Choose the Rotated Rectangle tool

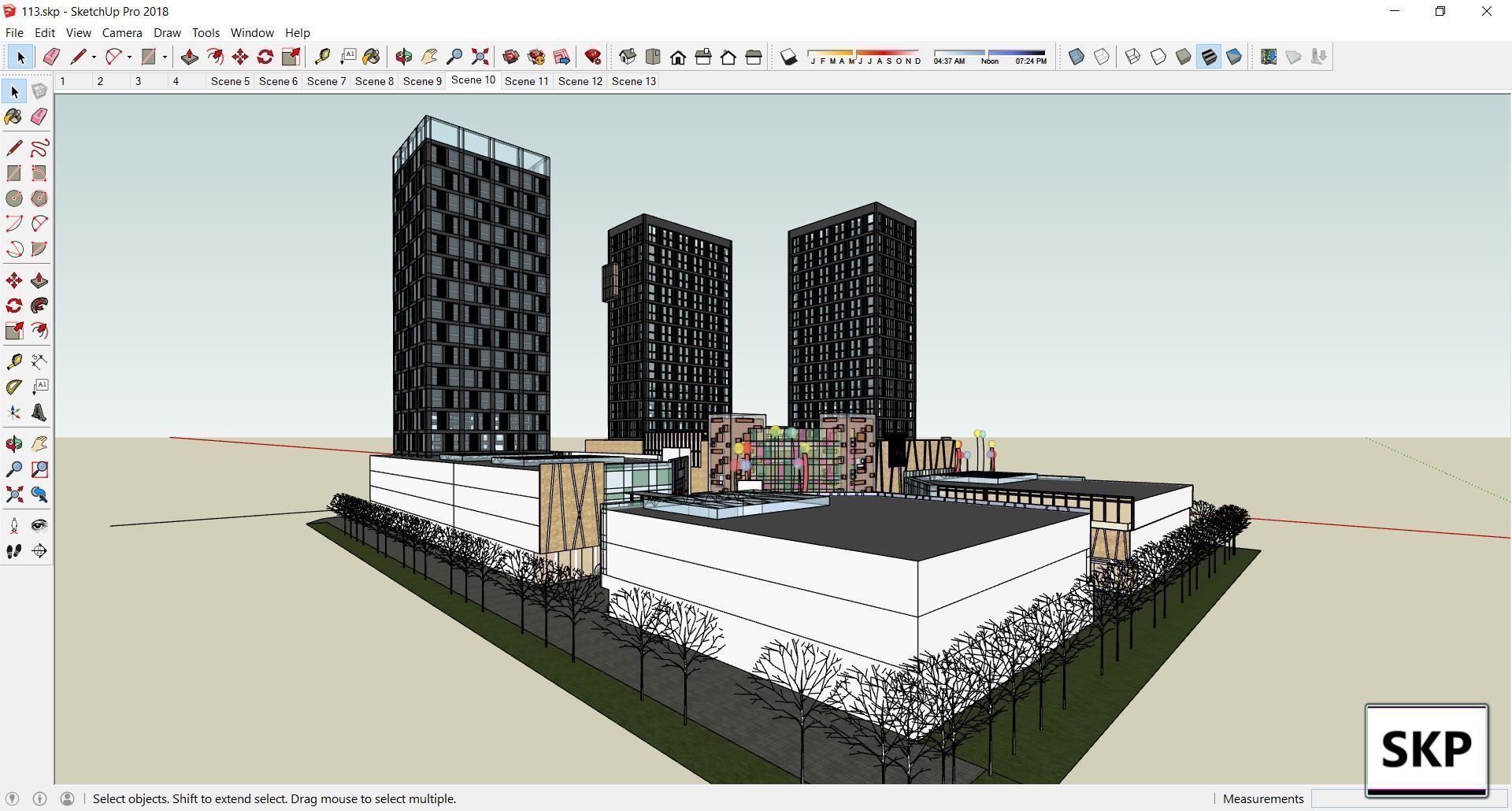pyautogui.click(x=39, y=173)
